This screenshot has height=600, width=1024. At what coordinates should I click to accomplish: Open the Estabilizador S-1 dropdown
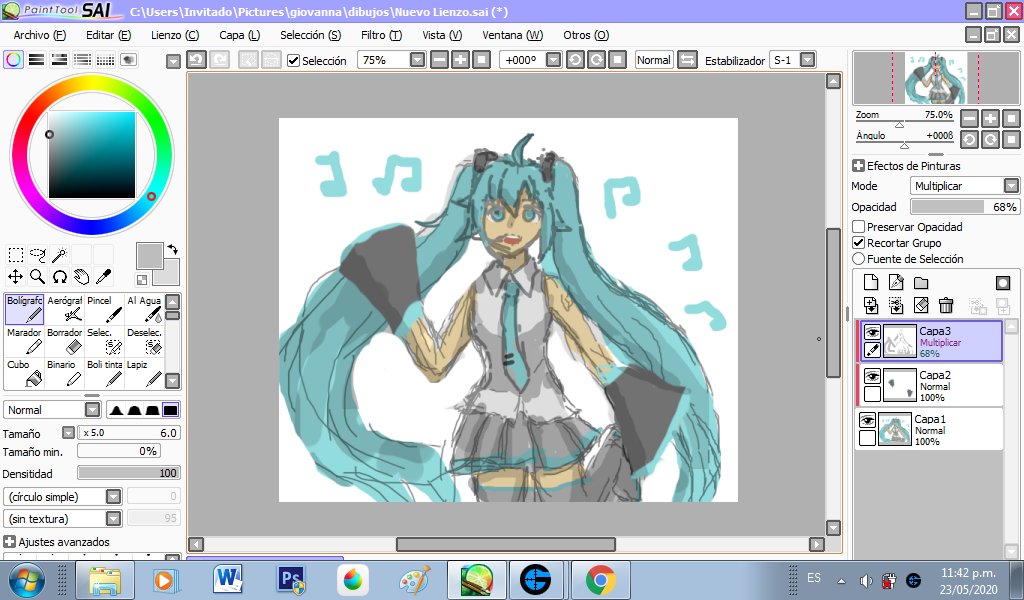coord(808,60)
